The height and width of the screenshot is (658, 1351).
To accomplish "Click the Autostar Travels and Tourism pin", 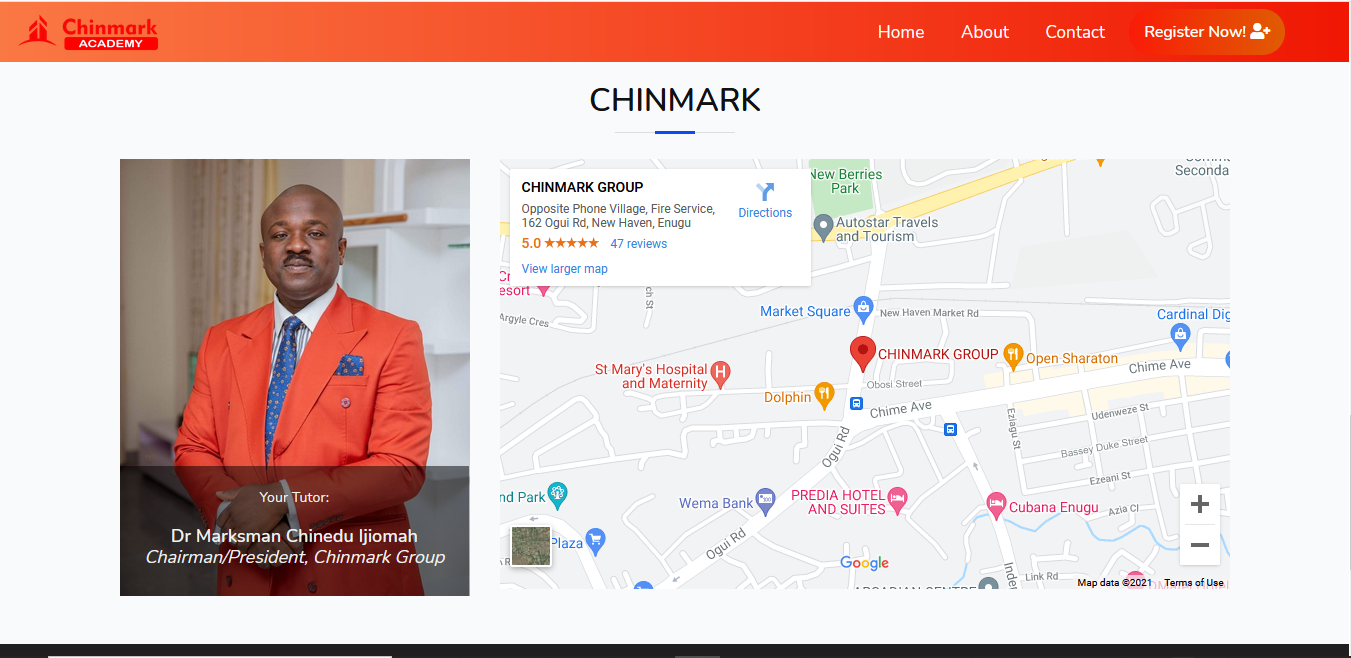I will pos(823,226).
